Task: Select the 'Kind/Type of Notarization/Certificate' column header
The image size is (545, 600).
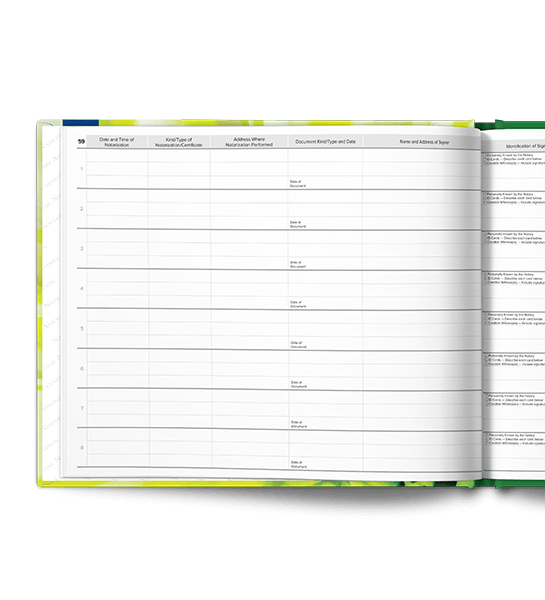Action: [179, 142]
